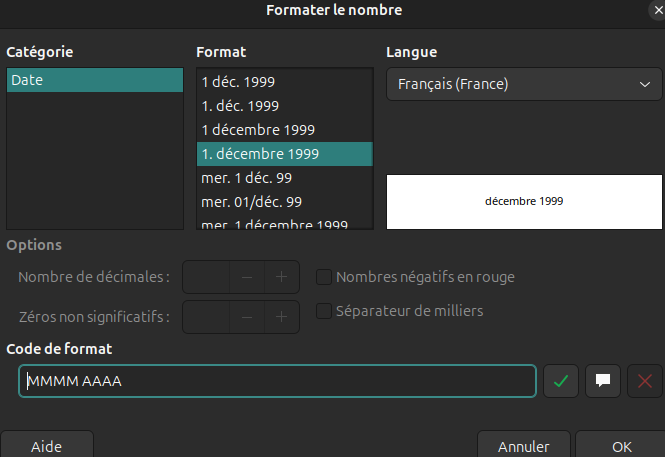
Task: Click minus stepper for Zéros non significatifs
Action: pos(247,317)
